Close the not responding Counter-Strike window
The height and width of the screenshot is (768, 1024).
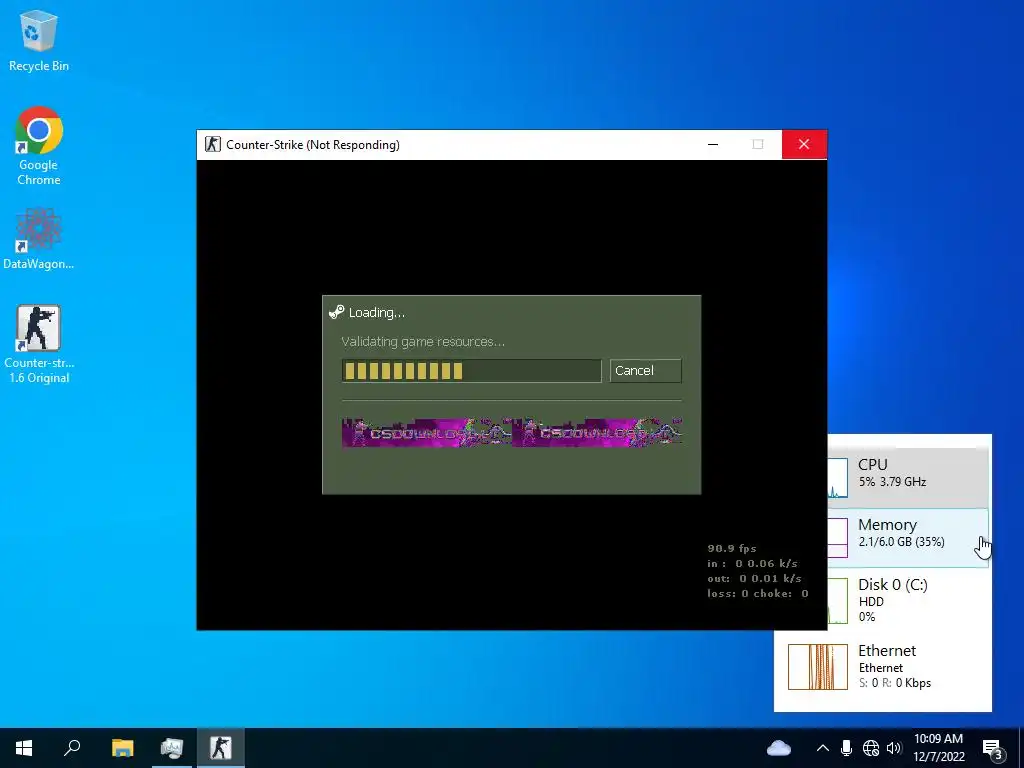point(804,144)
